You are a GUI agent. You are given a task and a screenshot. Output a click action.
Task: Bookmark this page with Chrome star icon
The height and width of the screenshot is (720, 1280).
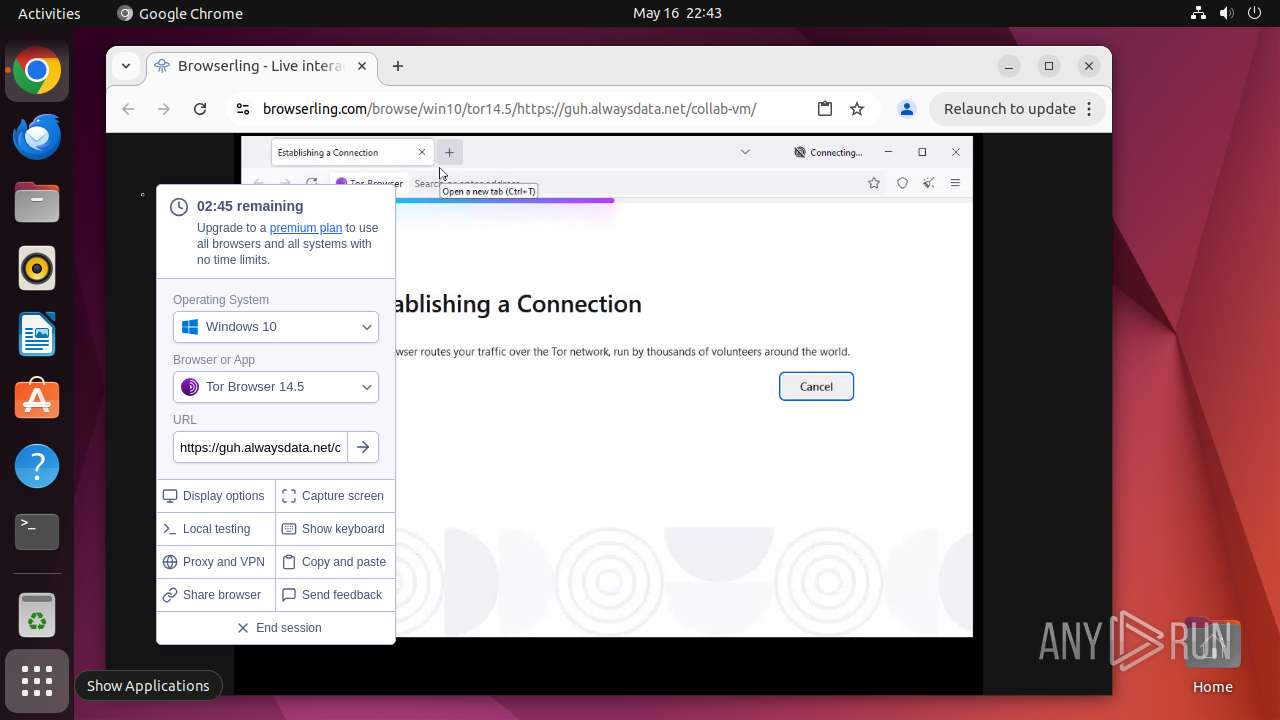click(x=857, y=109)
